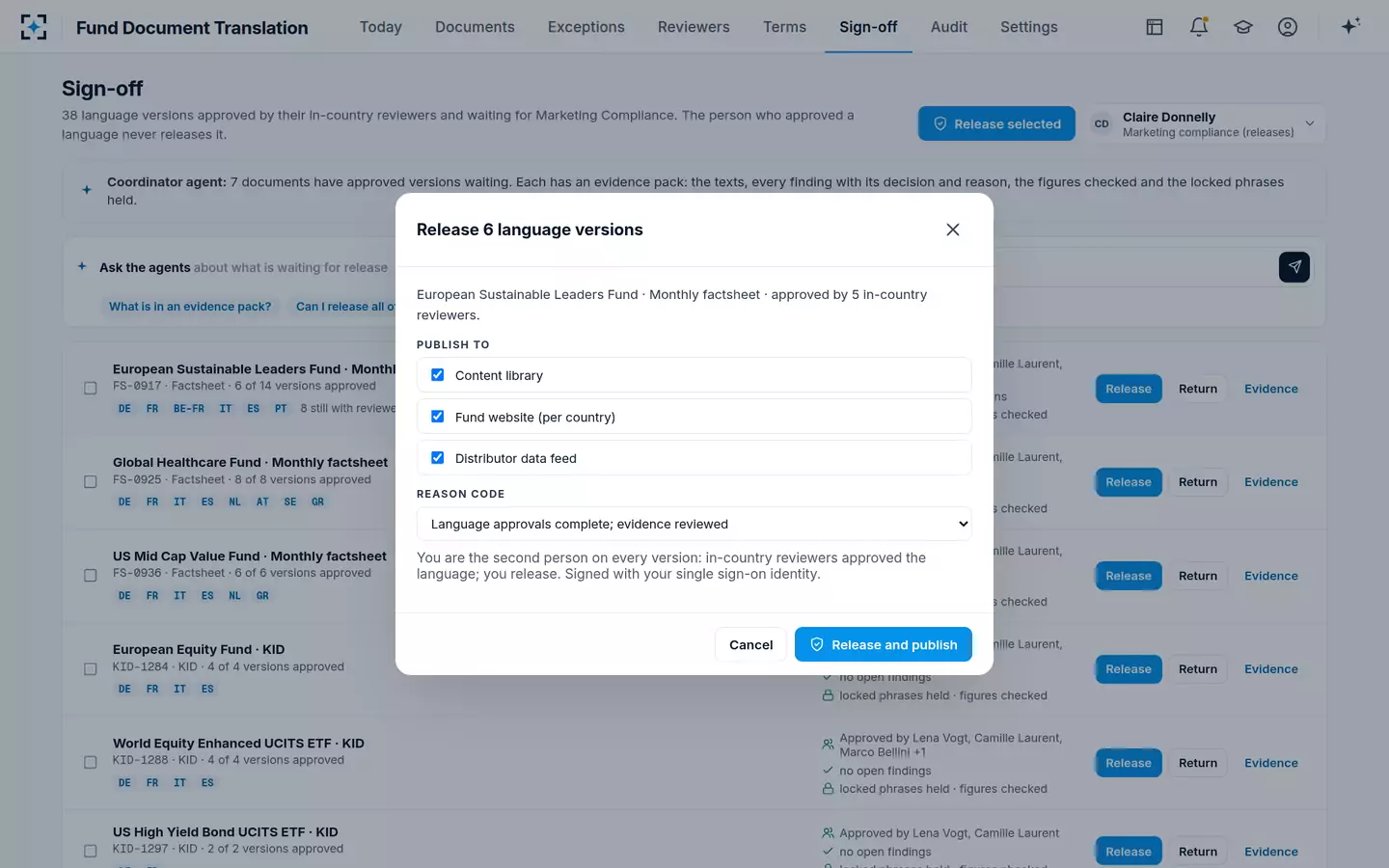Image resolution: width=1389 pixels, height=868 pixels.
Task: Click the PT language tag
Action: [x=281, y=409]
